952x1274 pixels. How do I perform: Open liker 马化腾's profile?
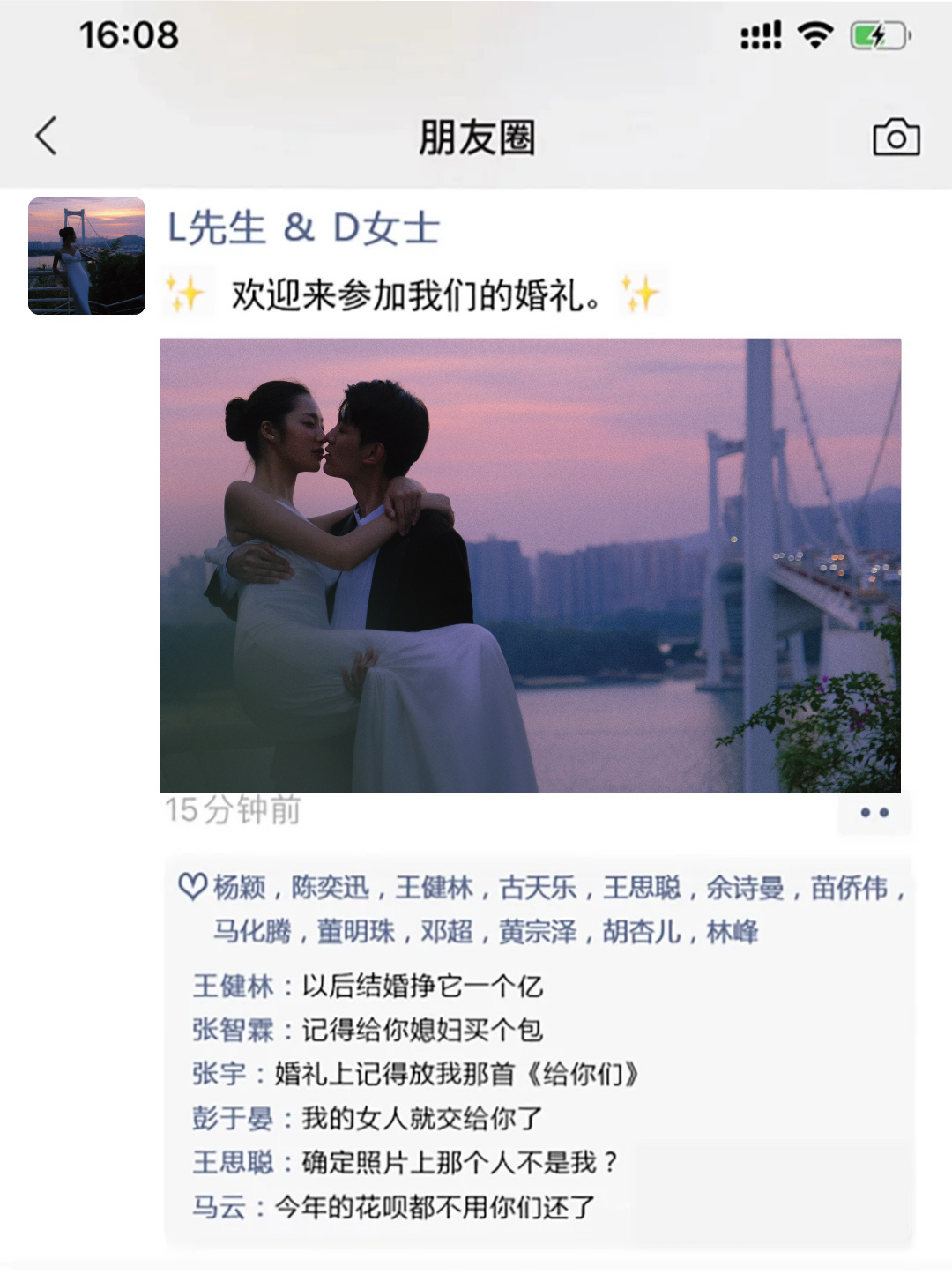(x=252, y=931)
